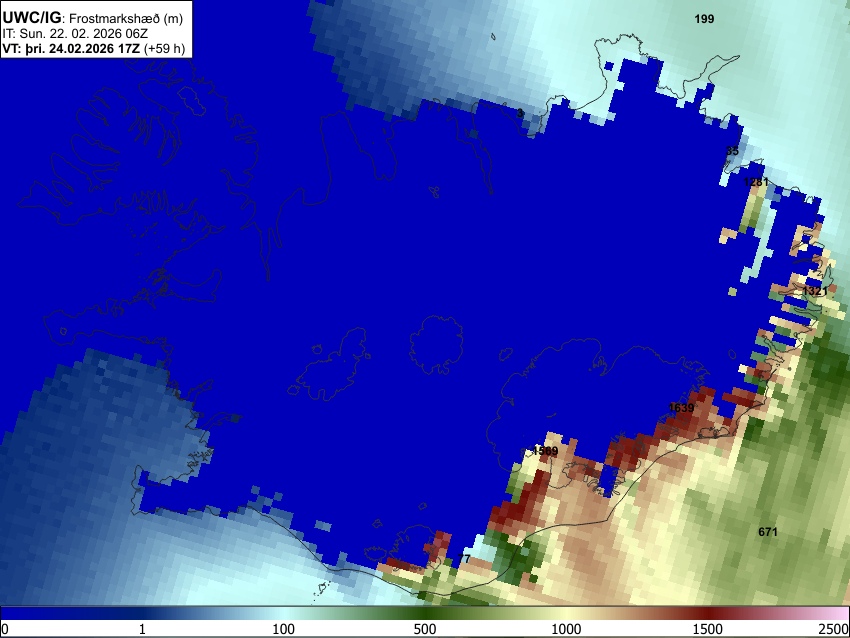Viewport: 850px width, 638px height.
Task: Click the map value label 1639
Action: (x=681, y=408)
